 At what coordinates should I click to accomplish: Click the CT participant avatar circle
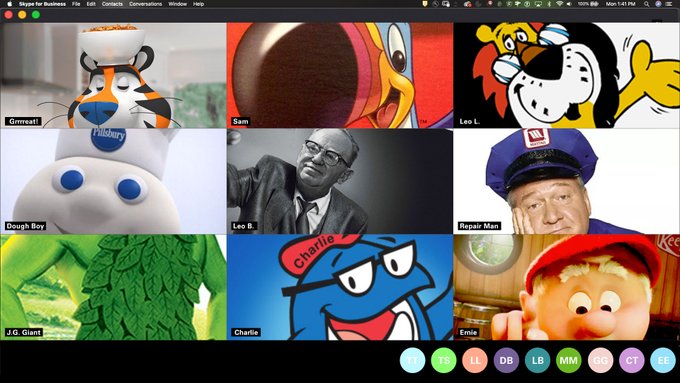[x=632, y=360]
